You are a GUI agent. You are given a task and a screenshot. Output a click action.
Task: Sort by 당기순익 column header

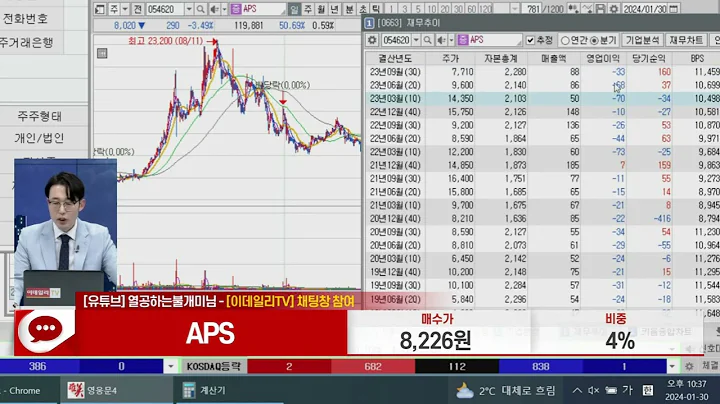pos(649,58)
